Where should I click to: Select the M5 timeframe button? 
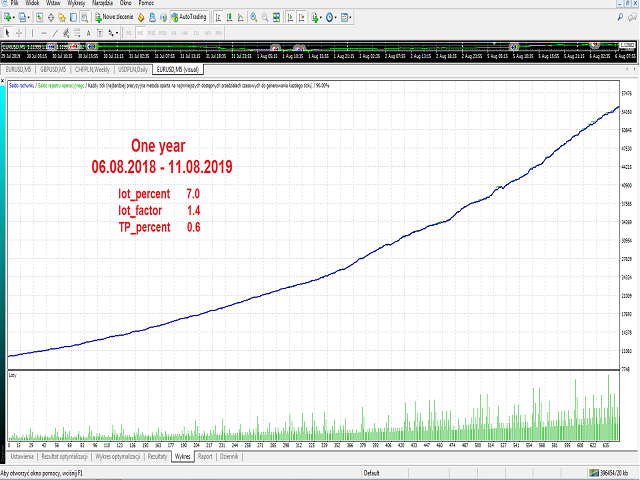click(140, 33)
